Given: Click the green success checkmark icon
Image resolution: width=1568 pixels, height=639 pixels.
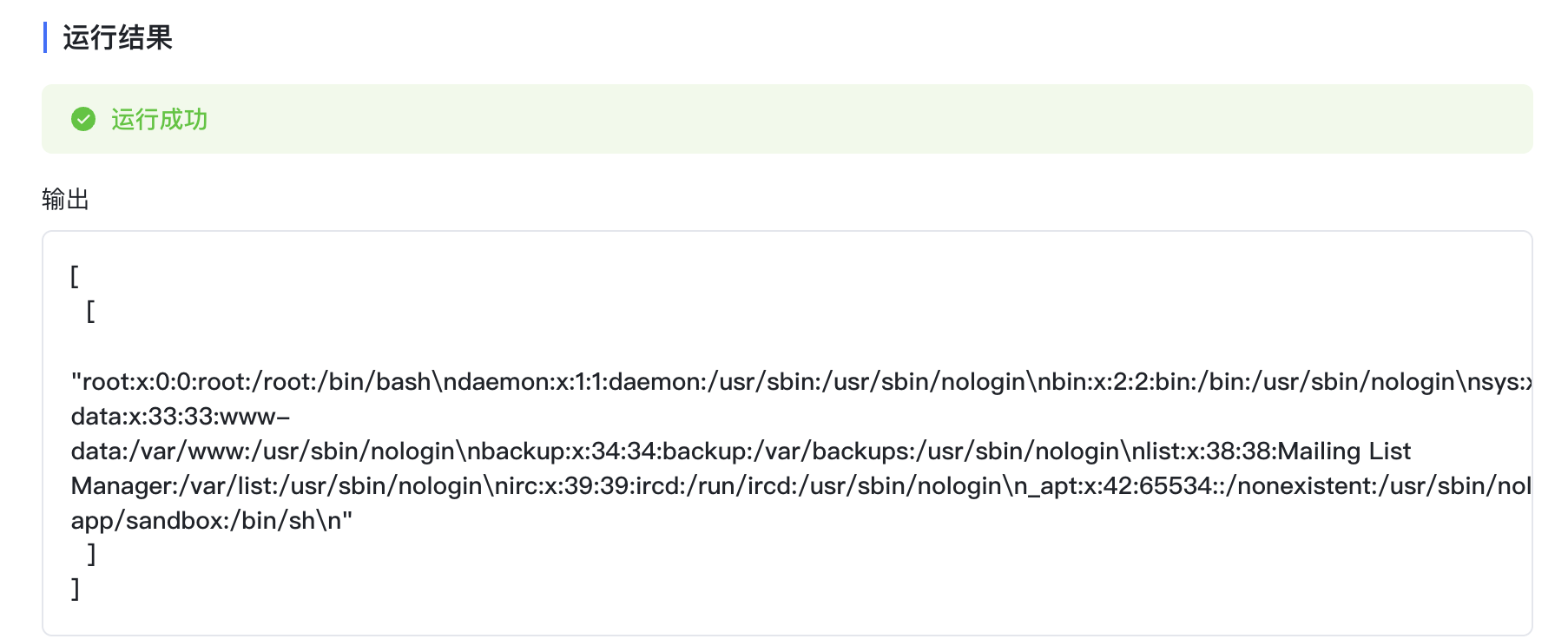Looking at the screenshot, I should click(83, 119).
